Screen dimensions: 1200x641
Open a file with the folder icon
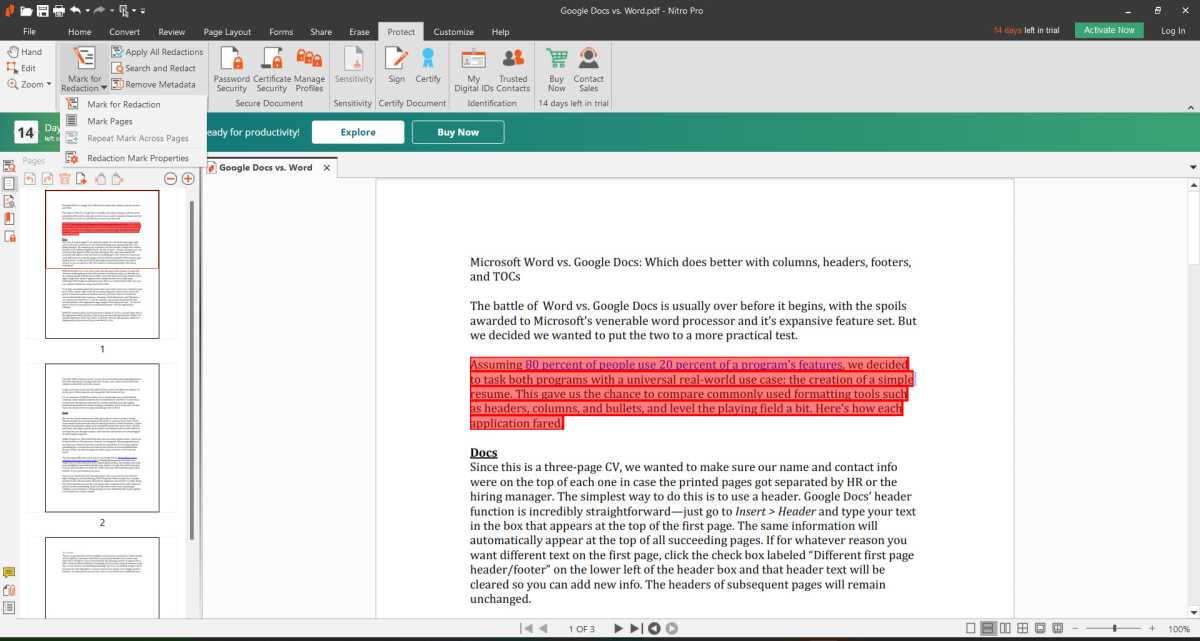(24, 10)
